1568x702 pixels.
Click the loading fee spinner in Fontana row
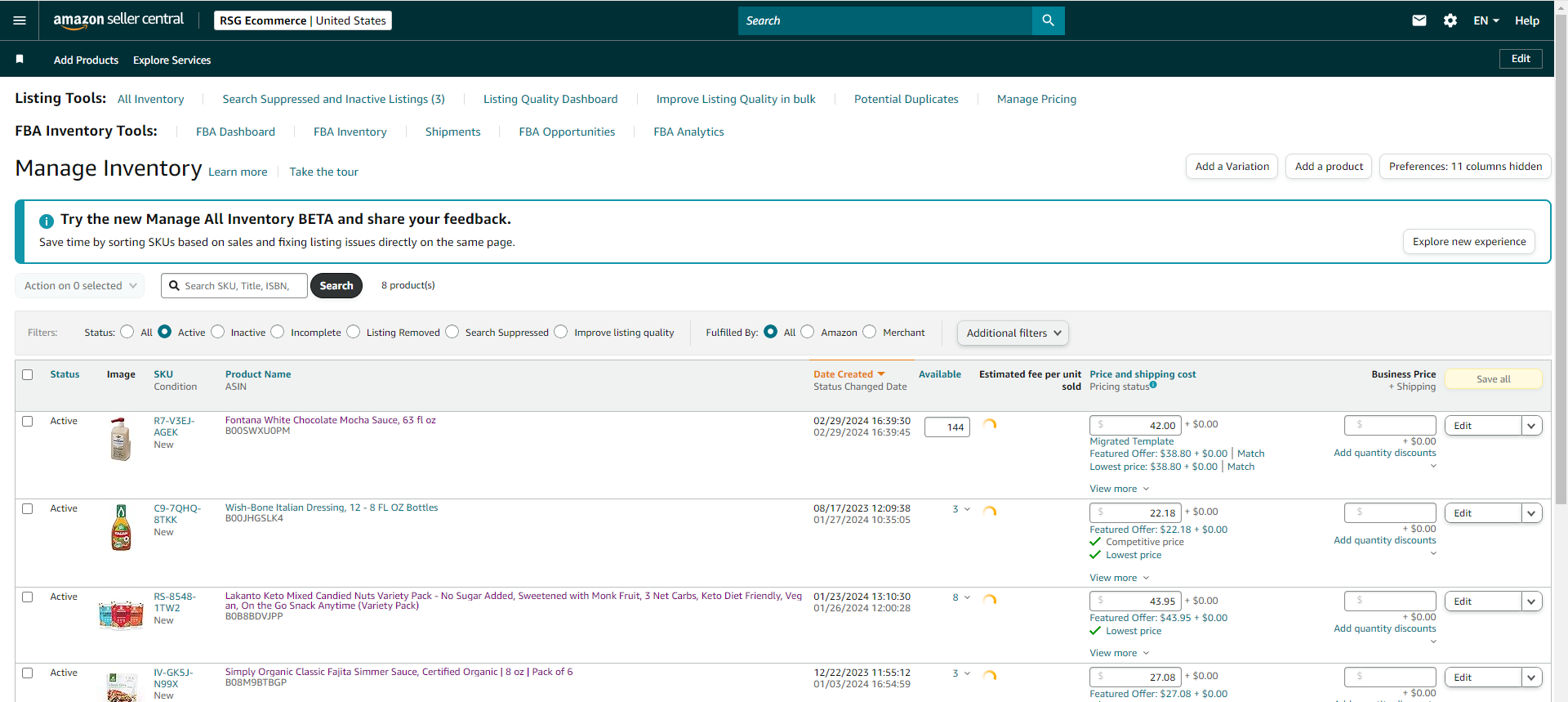990,424
